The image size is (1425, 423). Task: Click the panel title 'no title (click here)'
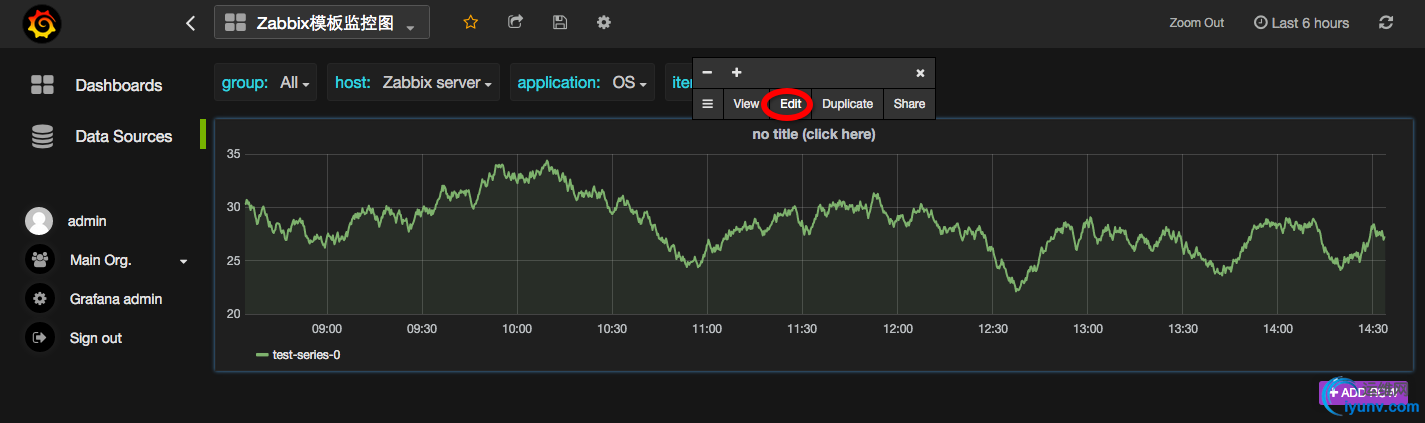click(x=813, y=134)
